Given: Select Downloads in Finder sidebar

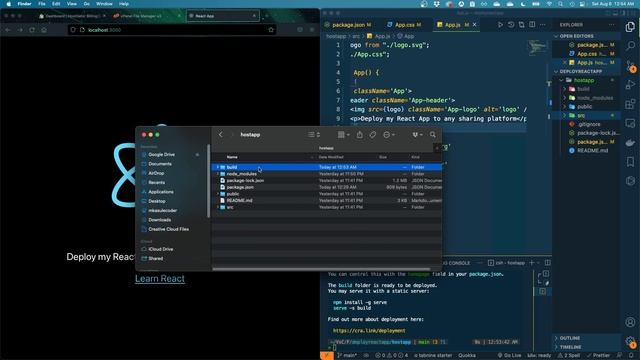Looking at the screenshot, I should click(160, 220).
